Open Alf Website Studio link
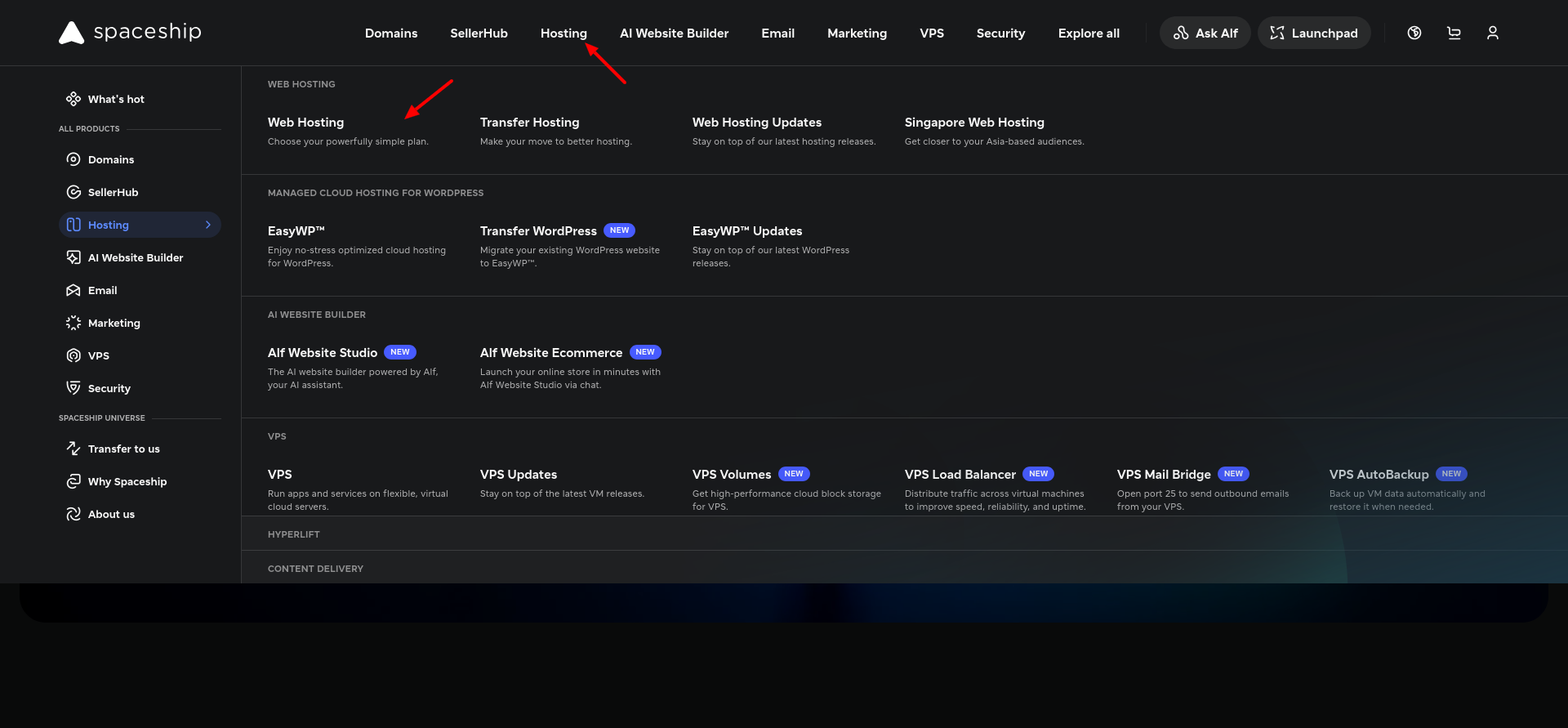 (323, 353)
